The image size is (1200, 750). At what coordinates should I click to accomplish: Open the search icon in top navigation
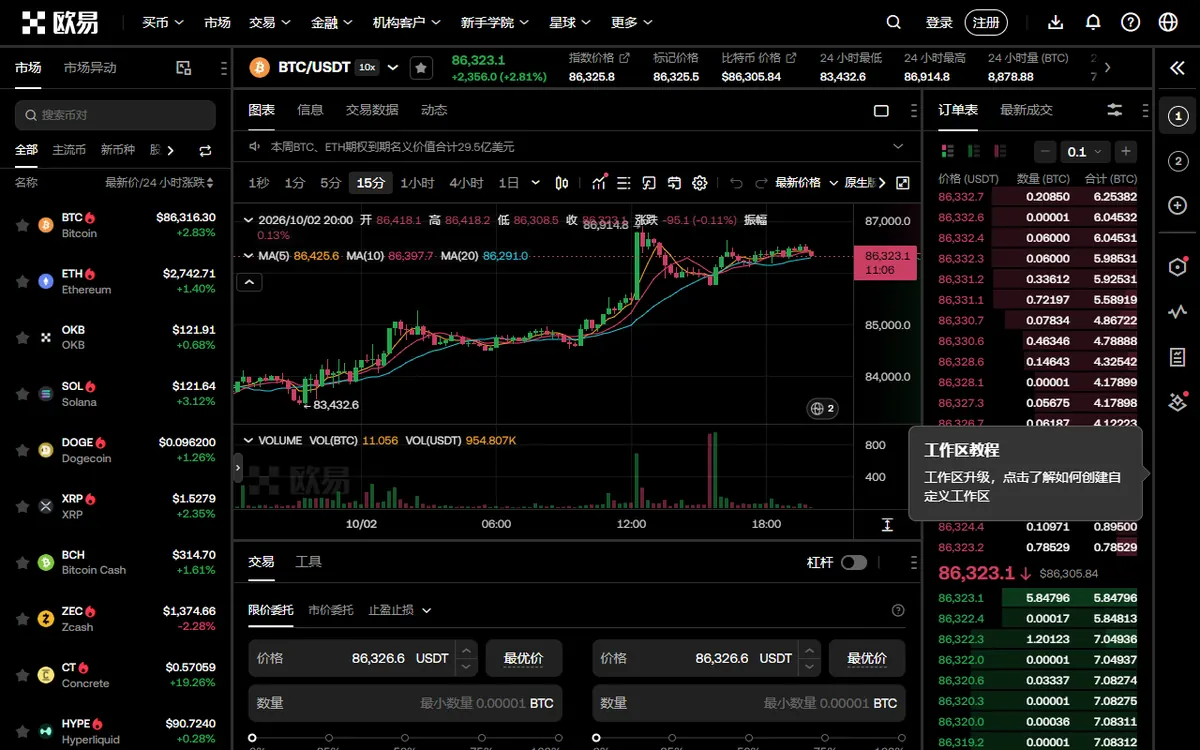click(894, 22)
